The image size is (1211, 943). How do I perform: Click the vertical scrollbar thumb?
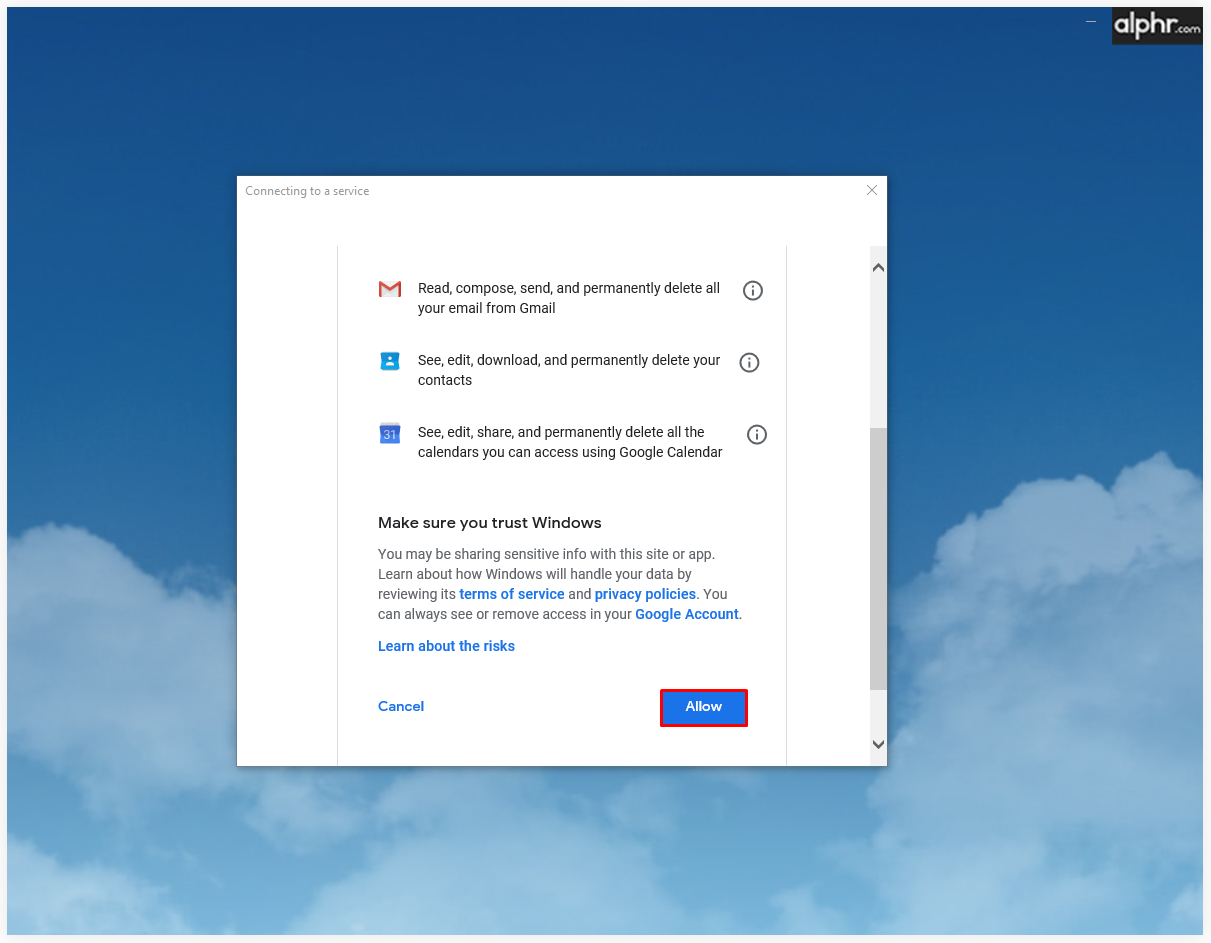click(x=878, y=559)
